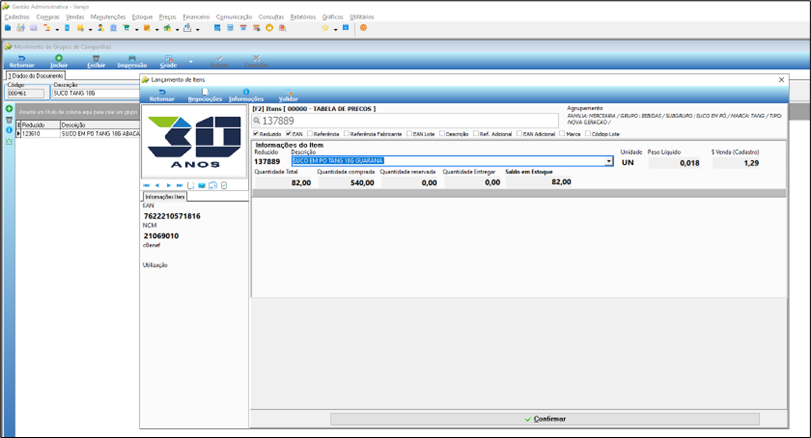Click the Grade icon in main toolbar
This screenshot has width=811, height=438.
pyautogui.click(x=169, y=58)
